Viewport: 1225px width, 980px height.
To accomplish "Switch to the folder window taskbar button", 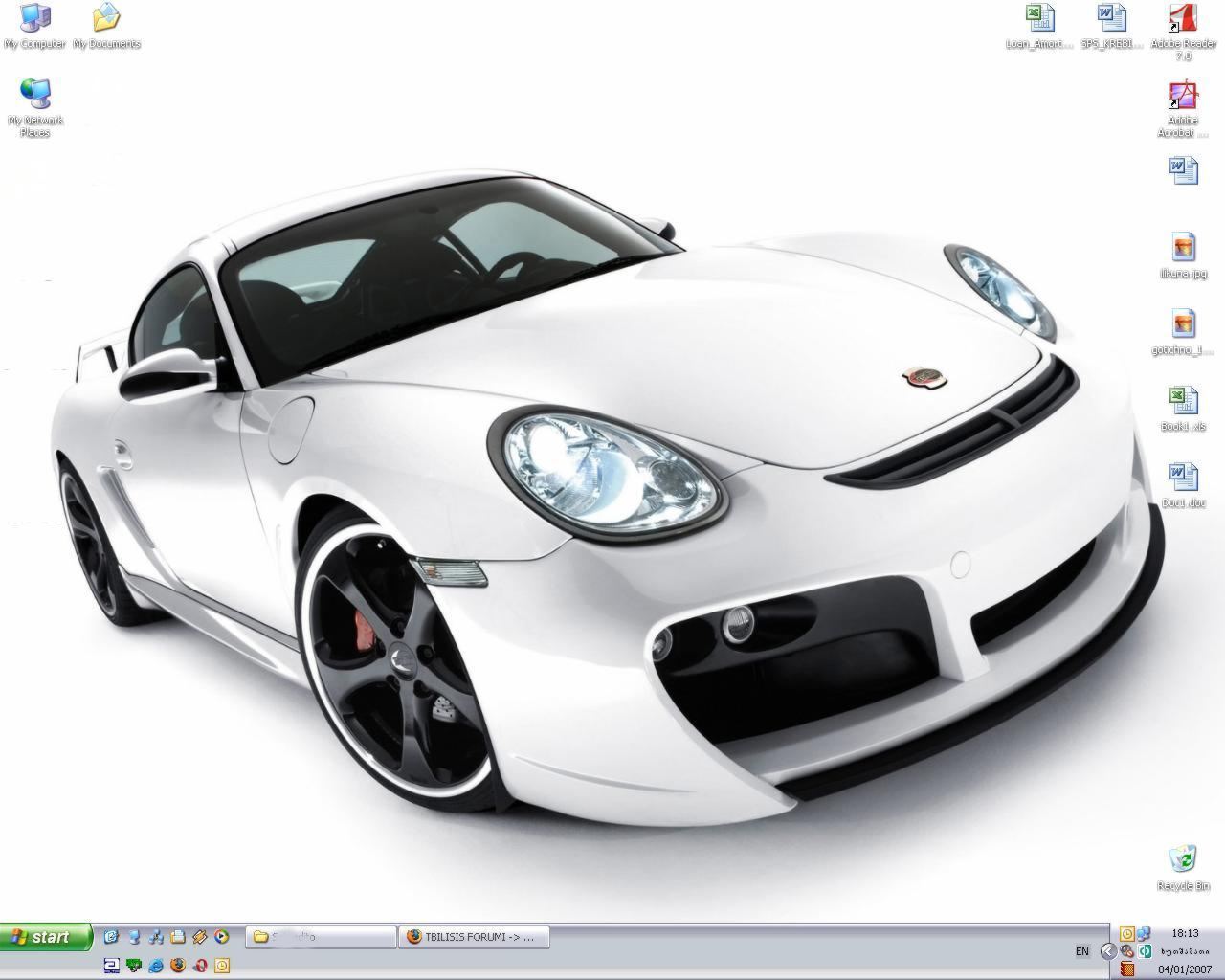I will [321, 937].
